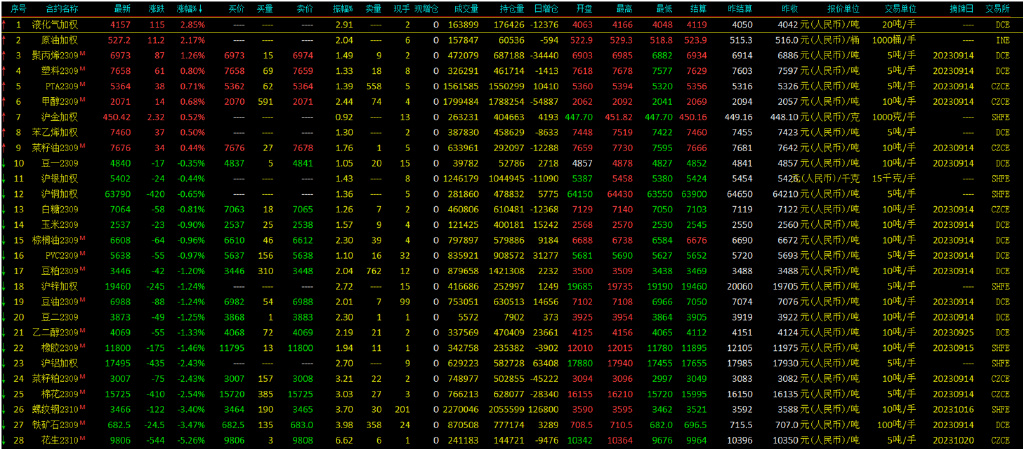
Task: Click the green down arrow beside 花生2310
Action: point(4,440)
